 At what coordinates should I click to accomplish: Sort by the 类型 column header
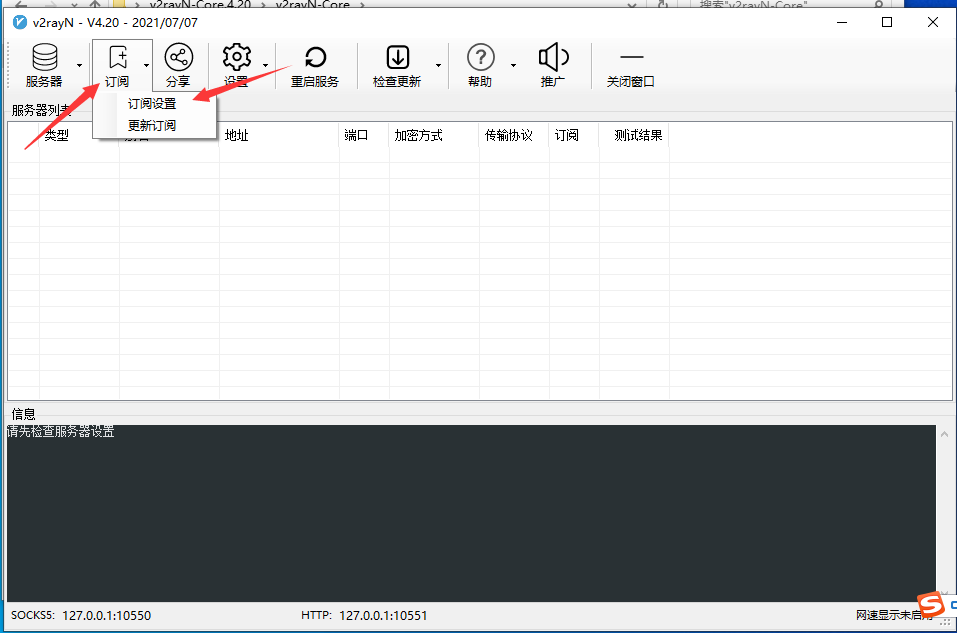57,136
